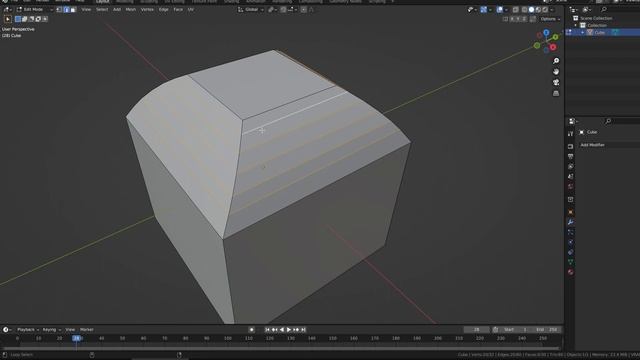This screenshot has height=360, width=640.
Task: Toggle X-ray mode
Action: (x=516, y=9)
